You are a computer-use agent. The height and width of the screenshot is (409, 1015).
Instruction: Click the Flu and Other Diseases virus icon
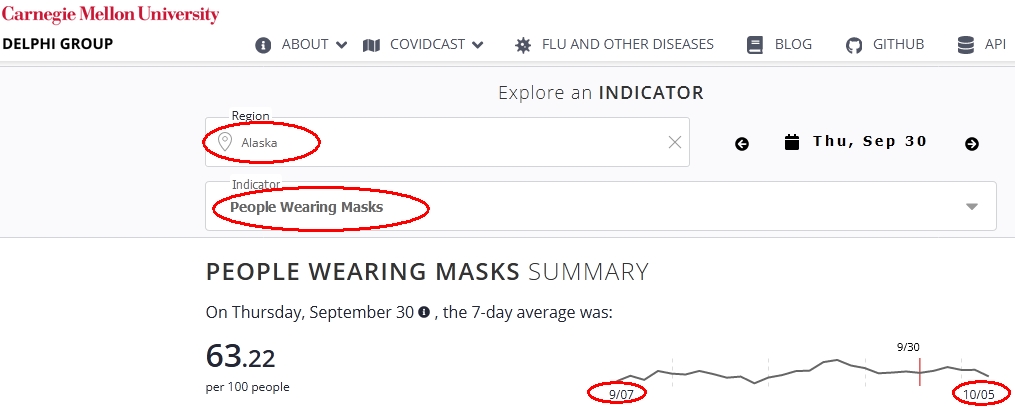pos(523,45)
